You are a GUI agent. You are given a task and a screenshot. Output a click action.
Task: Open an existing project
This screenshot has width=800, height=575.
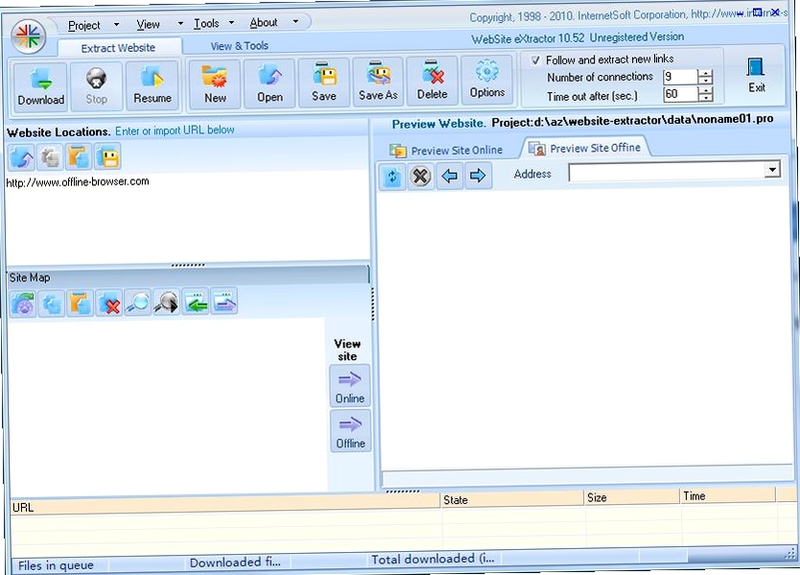coord(269,83)
